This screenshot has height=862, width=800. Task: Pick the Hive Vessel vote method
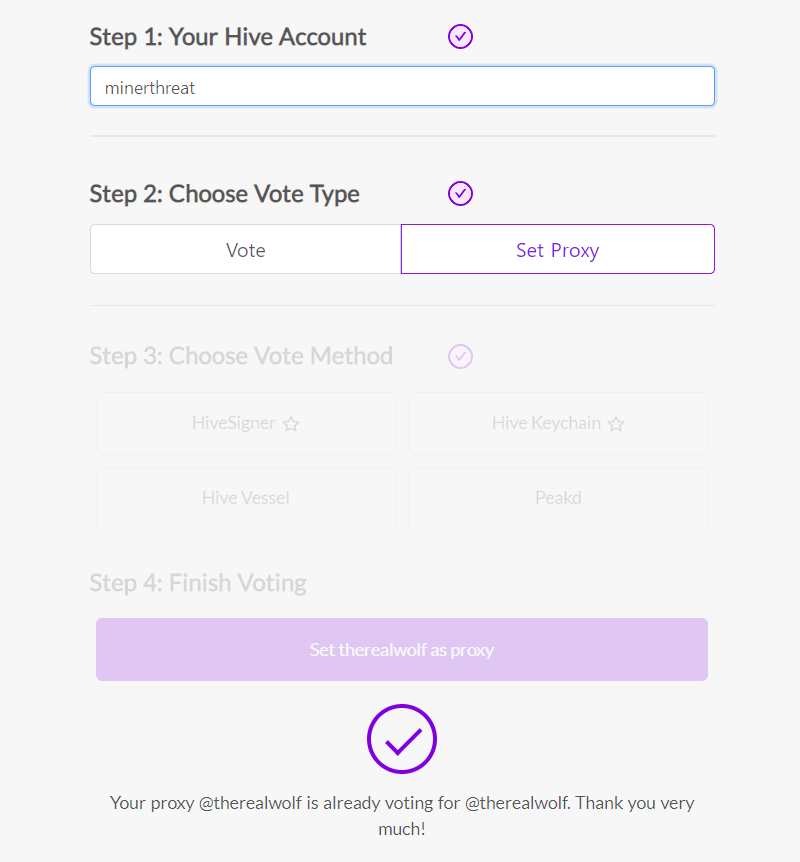pyautogui.click(x=246, y=498)
